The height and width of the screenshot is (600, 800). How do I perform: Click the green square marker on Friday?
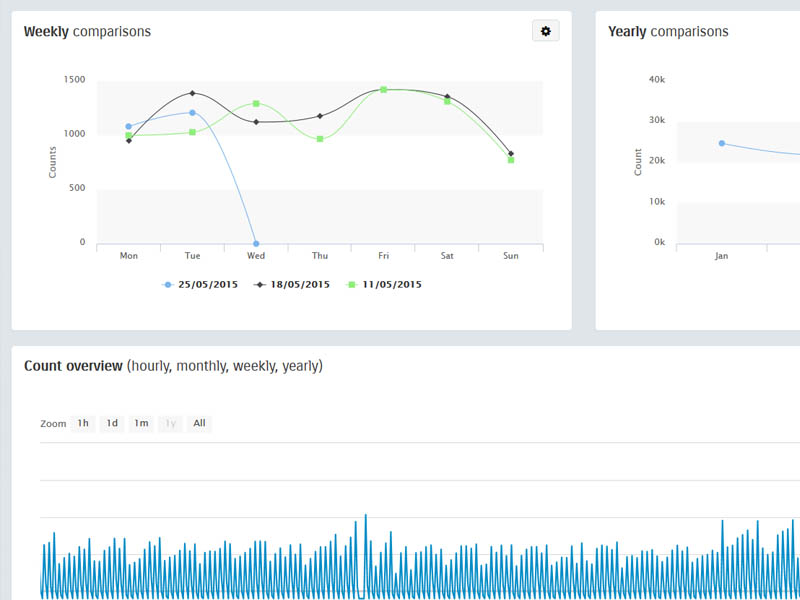pyautogui.click(x=383, y=90)
